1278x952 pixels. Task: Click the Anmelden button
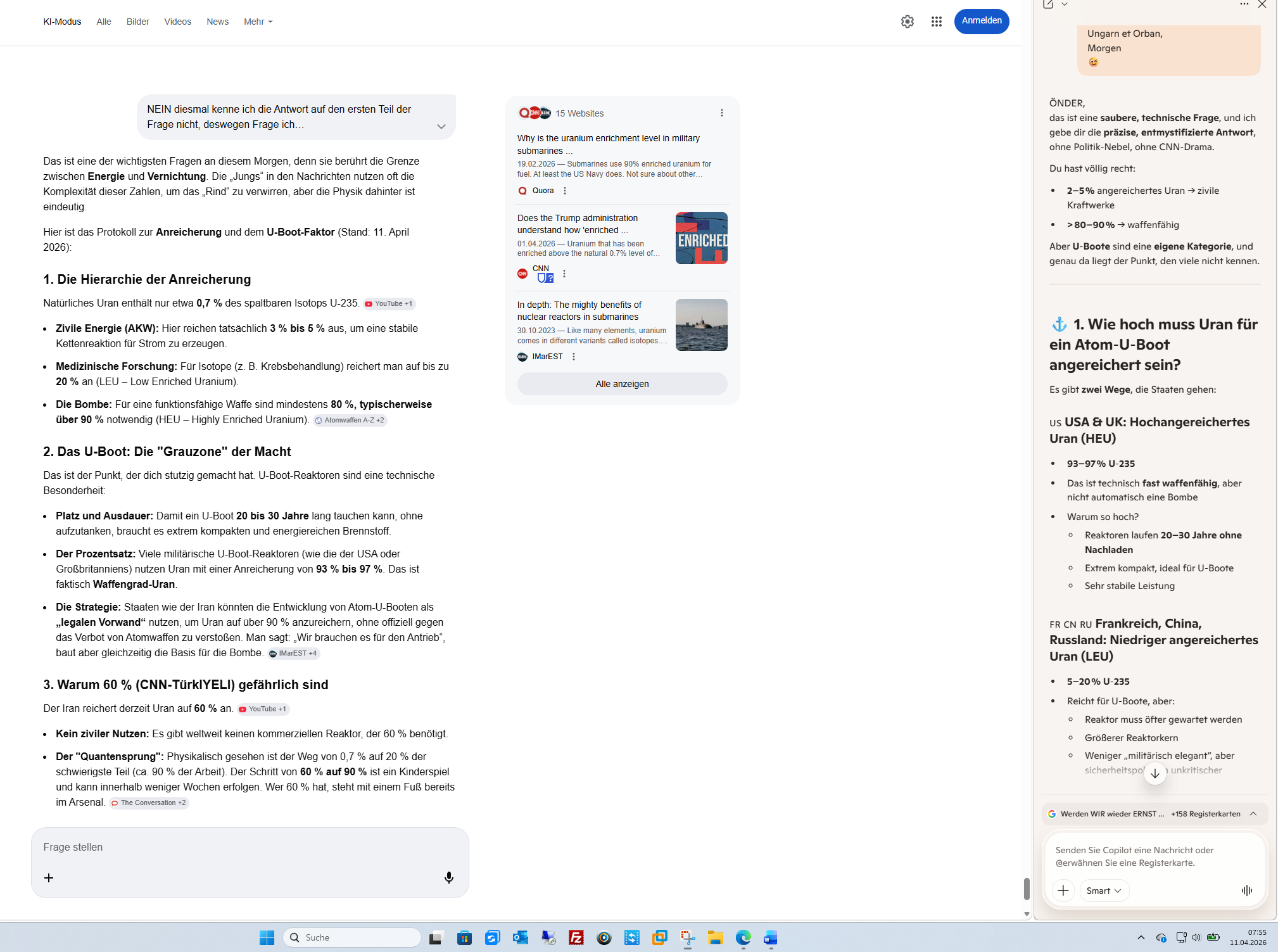click(x=981, y=21)
